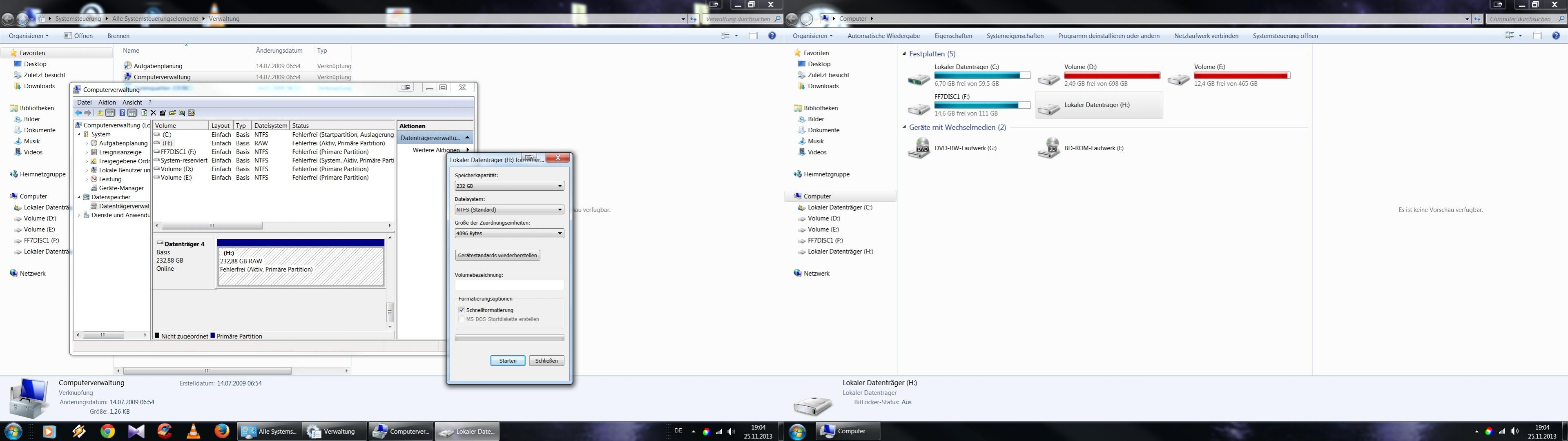1568x441 pixels.
Task: Click VLC cone icon in taskbar
Action: tap(193, 431)
